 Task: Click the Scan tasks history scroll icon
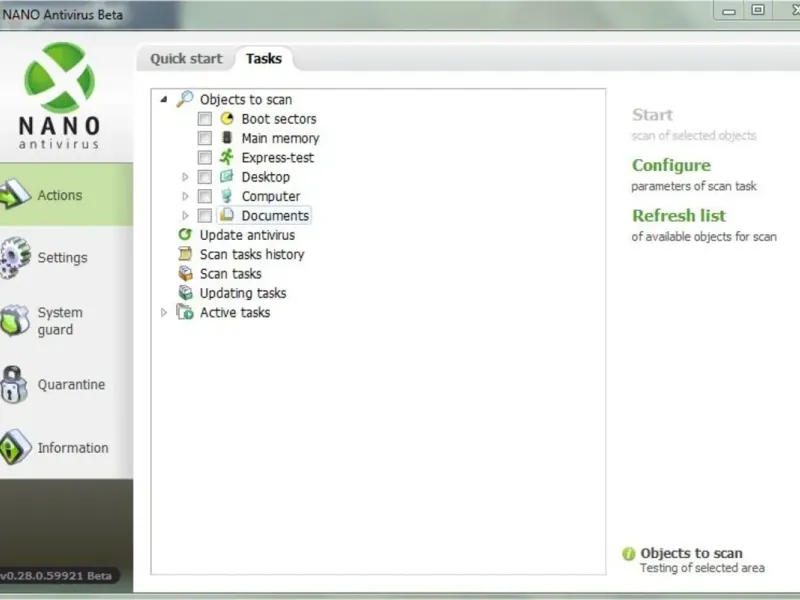click(x=185, y=254)
